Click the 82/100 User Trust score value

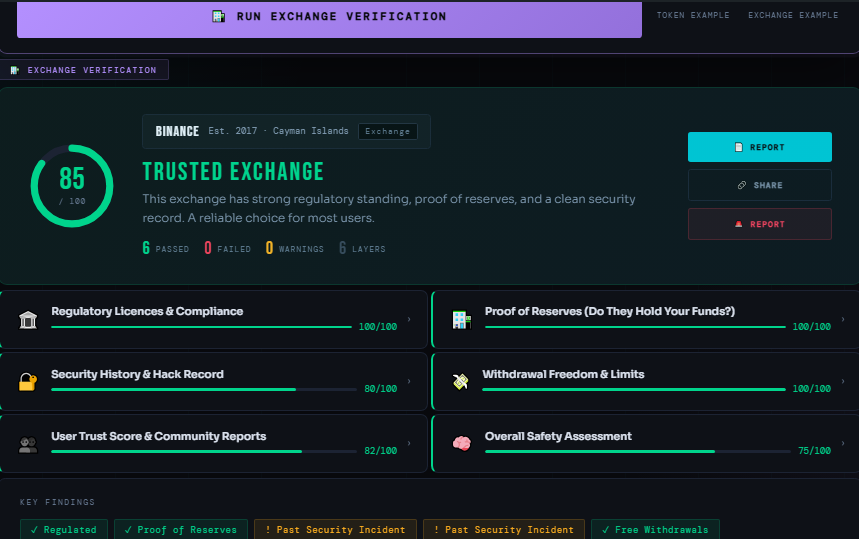380,450
